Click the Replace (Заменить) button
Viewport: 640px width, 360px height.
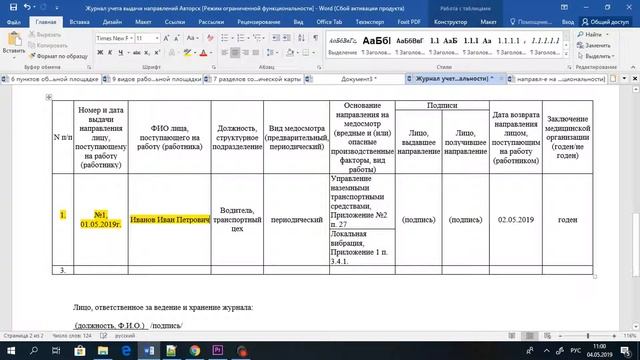coord(594,45)
